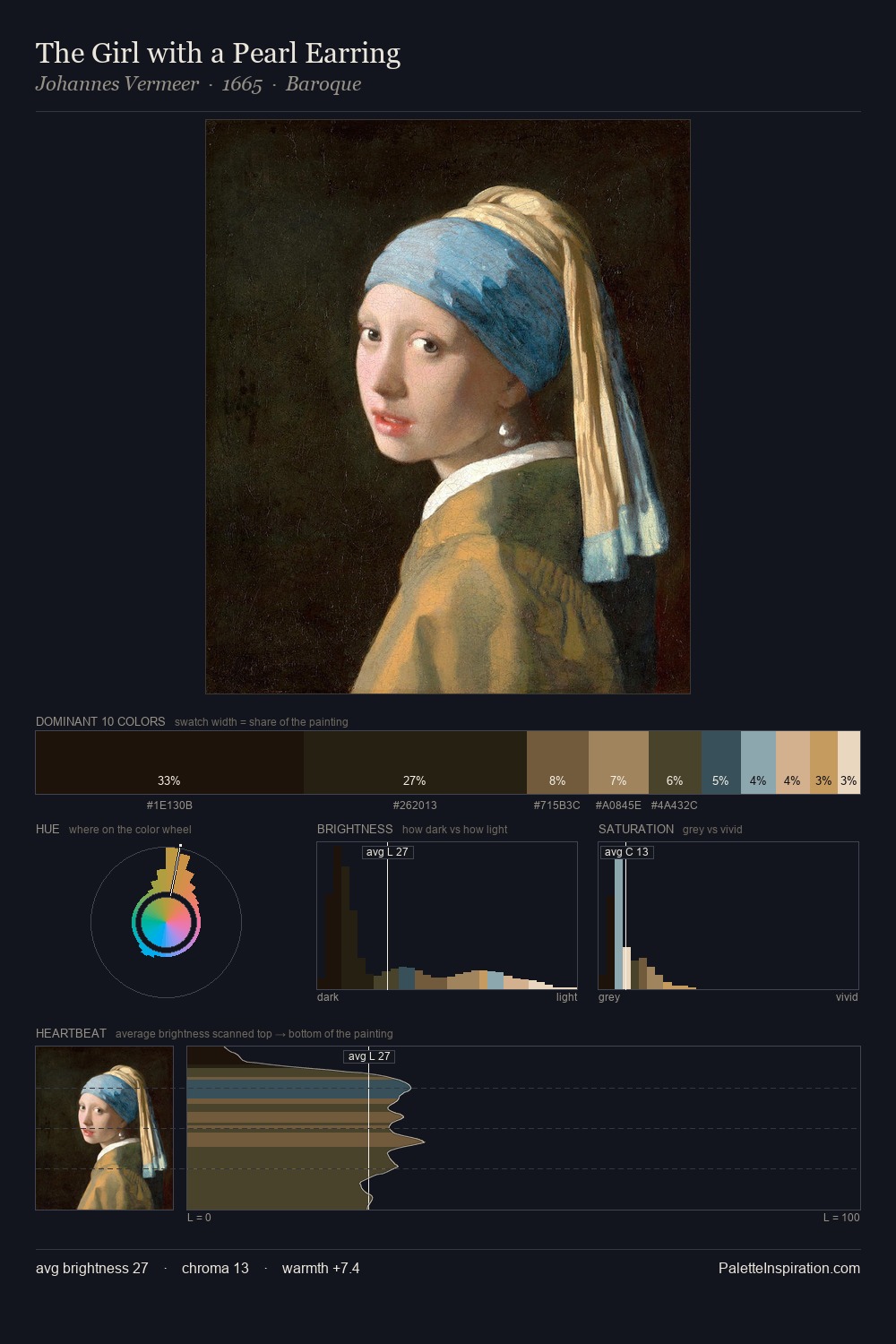Click the 'grey' saturation axis label
This screenshot has height=1344, width=896.
tap(609, 997)
